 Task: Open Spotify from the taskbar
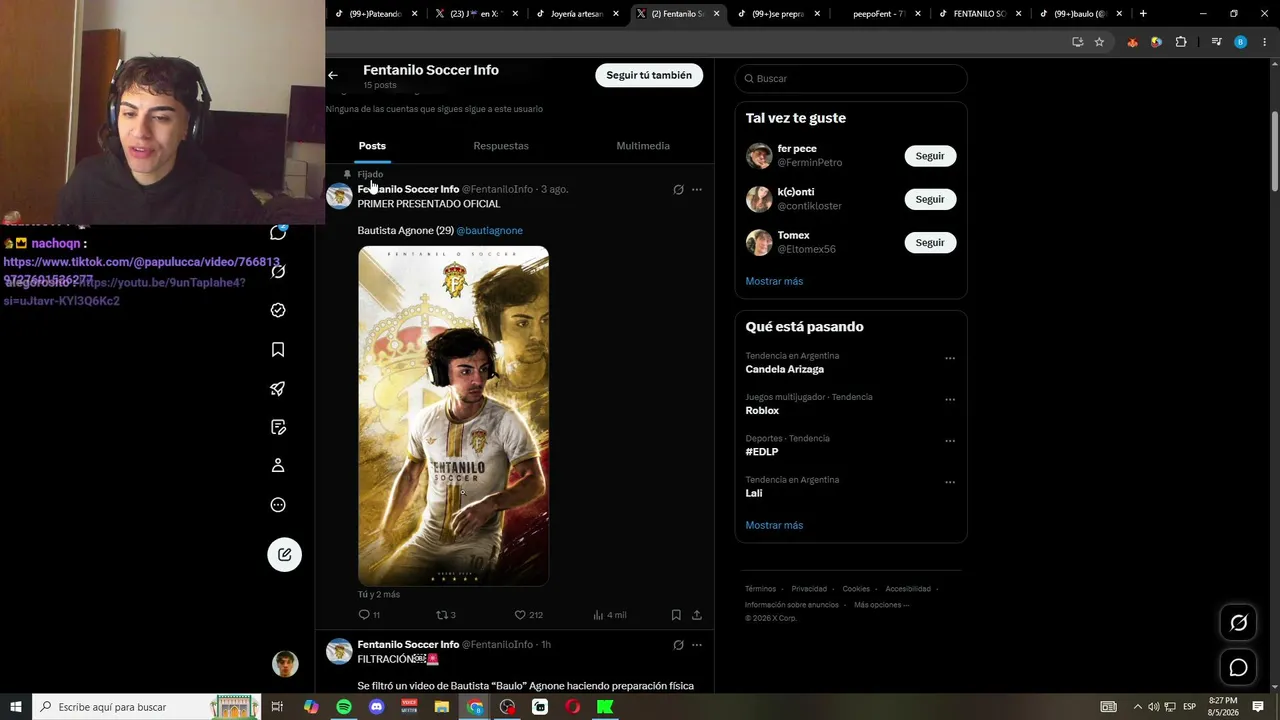[x=343, y=707]
